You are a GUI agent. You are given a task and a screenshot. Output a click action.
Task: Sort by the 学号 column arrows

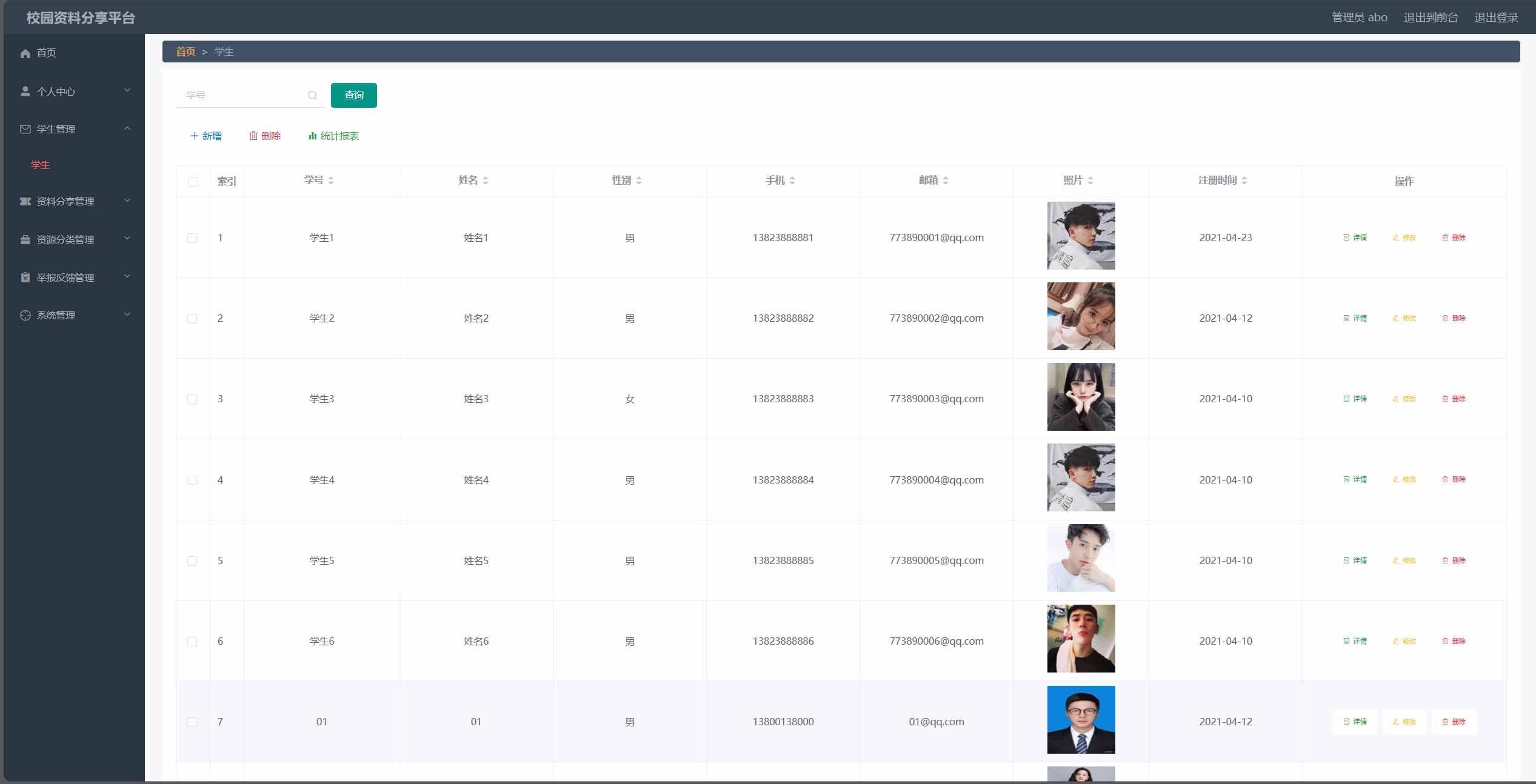click(331, 181)
